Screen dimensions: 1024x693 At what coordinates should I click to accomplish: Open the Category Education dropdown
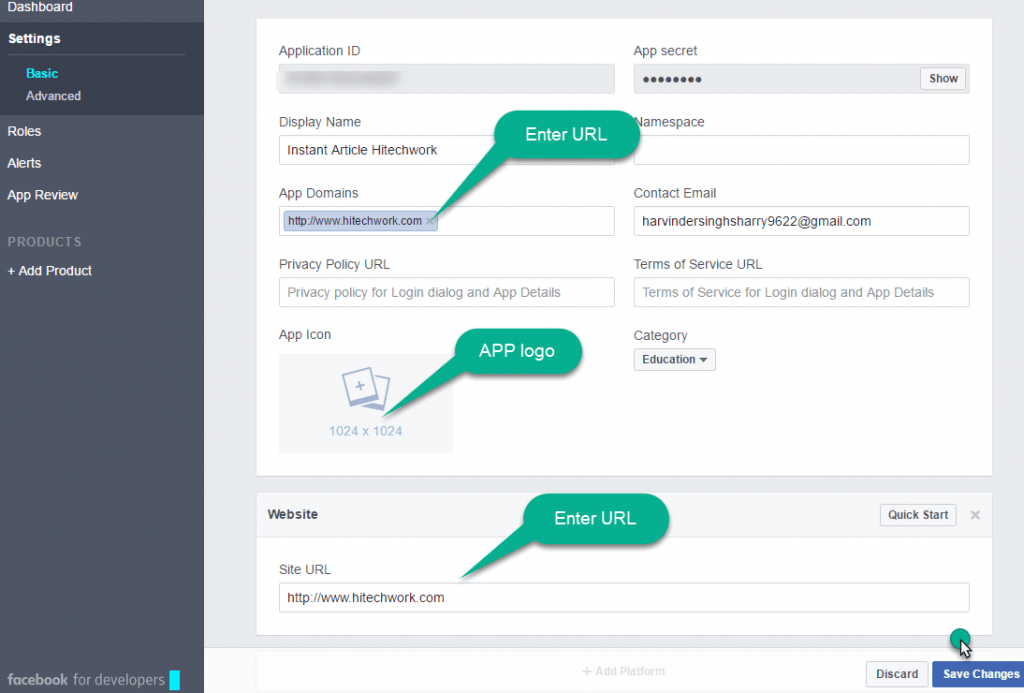tap(675, 359)
